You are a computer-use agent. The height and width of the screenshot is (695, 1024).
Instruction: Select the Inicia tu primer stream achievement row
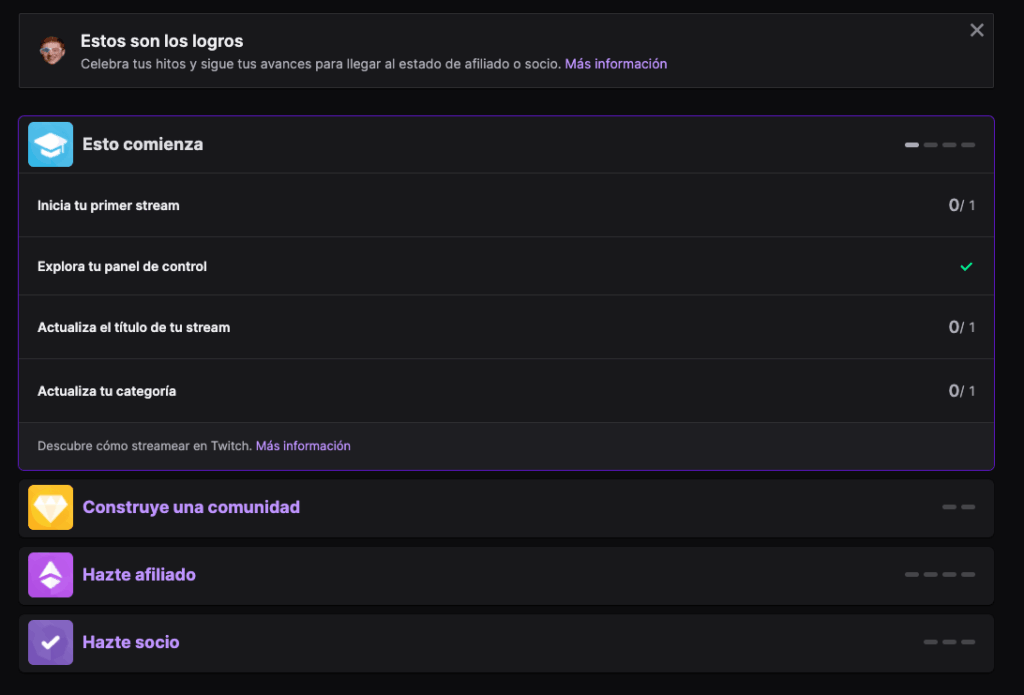pos(500,205)
